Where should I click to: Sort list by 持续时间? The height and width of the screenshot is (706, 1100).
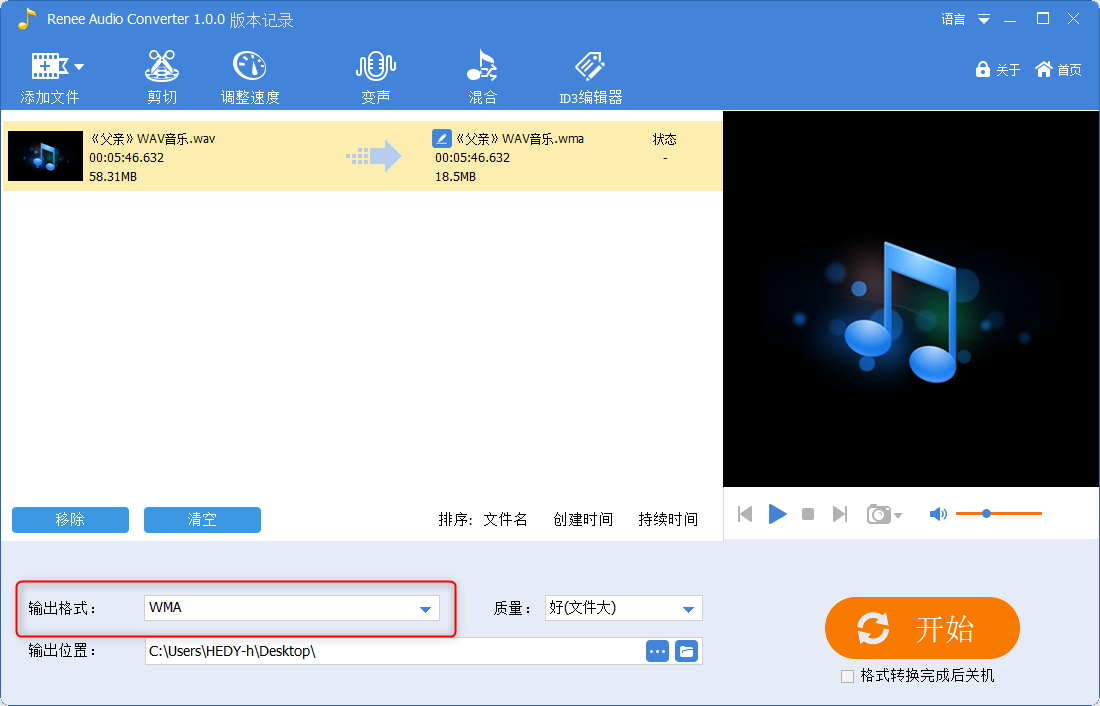click(668, 519)
